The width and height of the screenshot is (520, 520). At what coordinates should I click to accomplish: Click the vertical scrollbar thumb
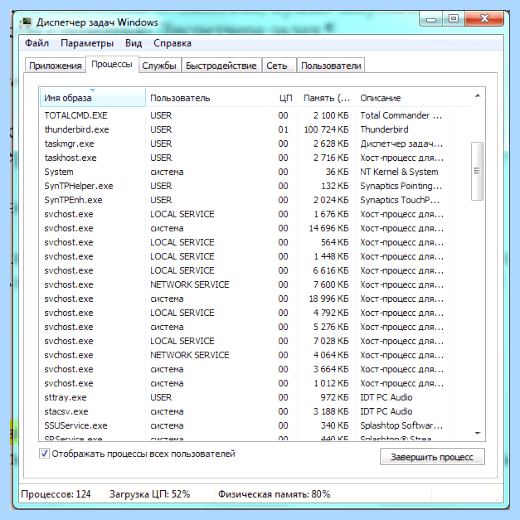pyautogui.click(x=477, y=171)
